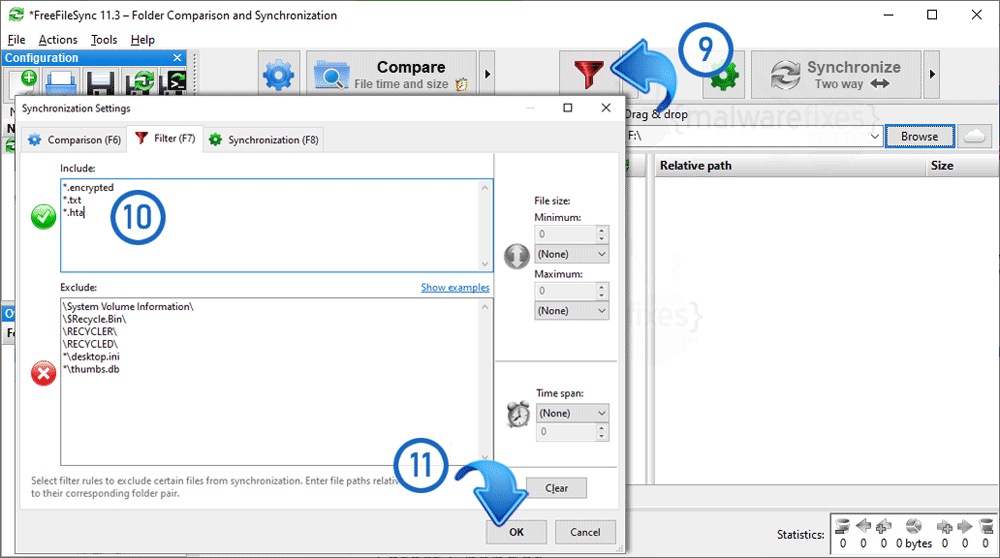Click the Clear button

pyautogui.click(x=556, y=488)
